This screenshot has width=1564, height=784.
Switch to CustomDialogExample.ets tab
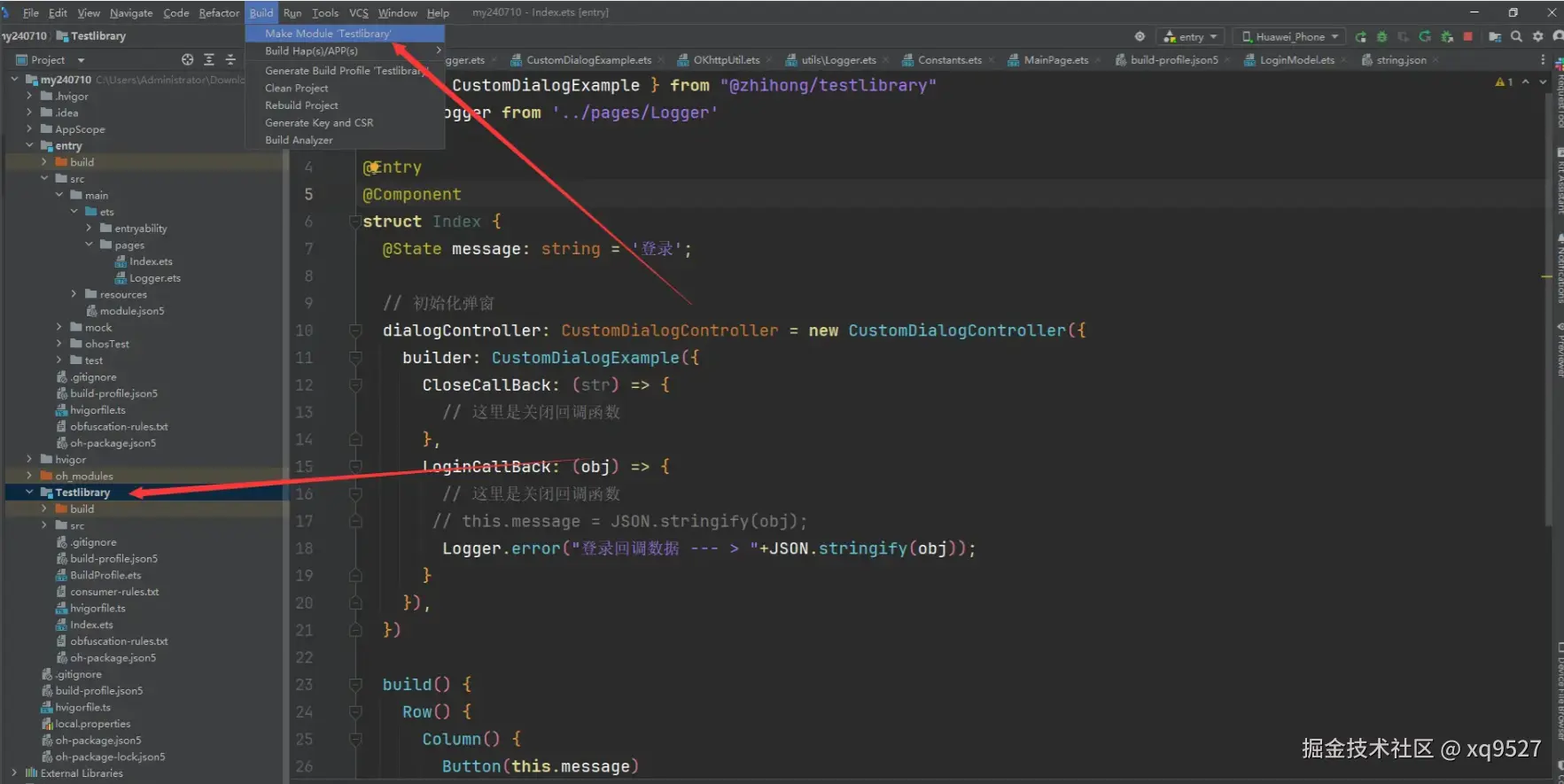[x=588, y=60]
